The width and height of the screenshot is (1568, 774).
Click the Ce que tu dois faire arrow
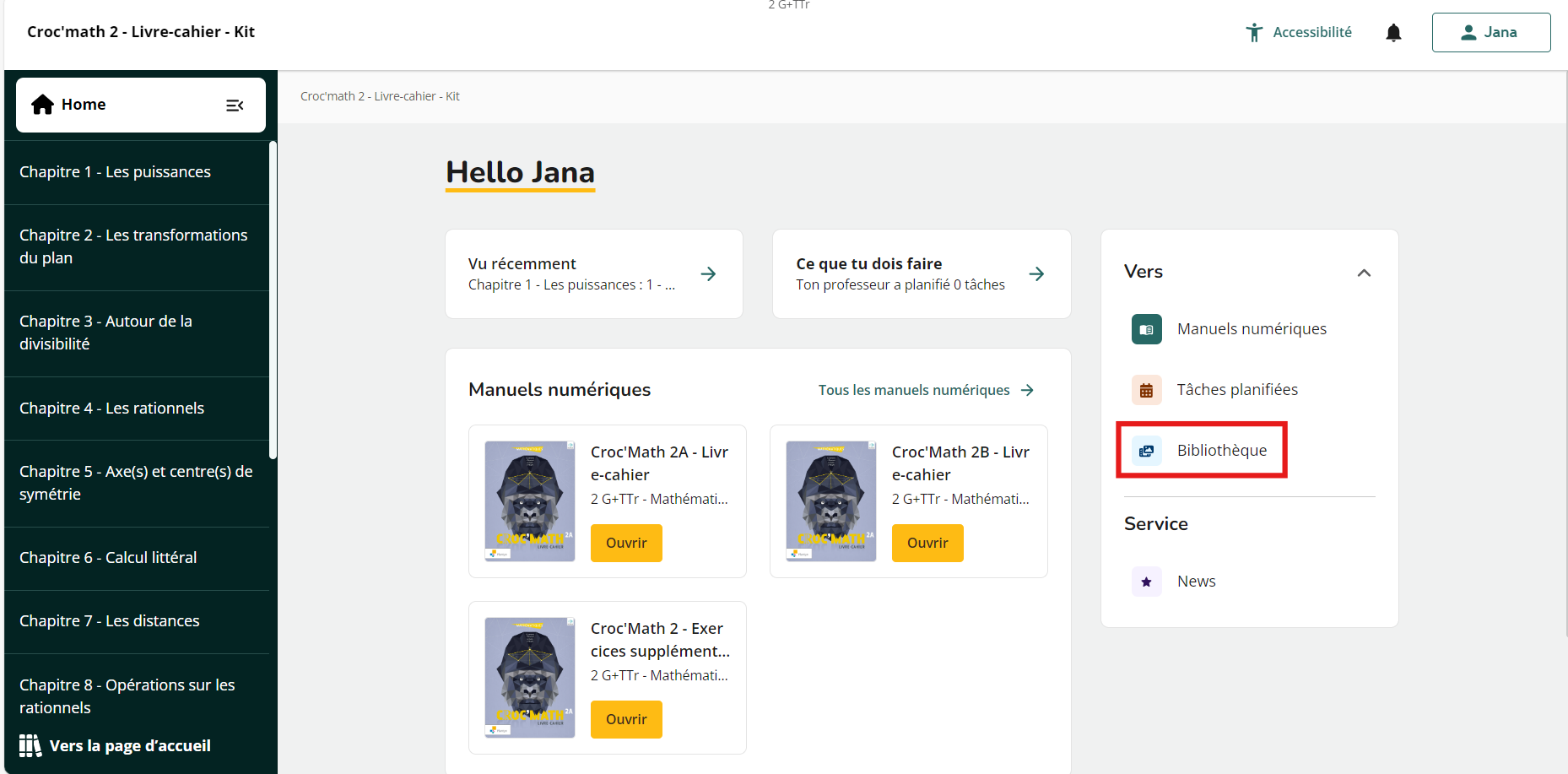click(1037, 273)
